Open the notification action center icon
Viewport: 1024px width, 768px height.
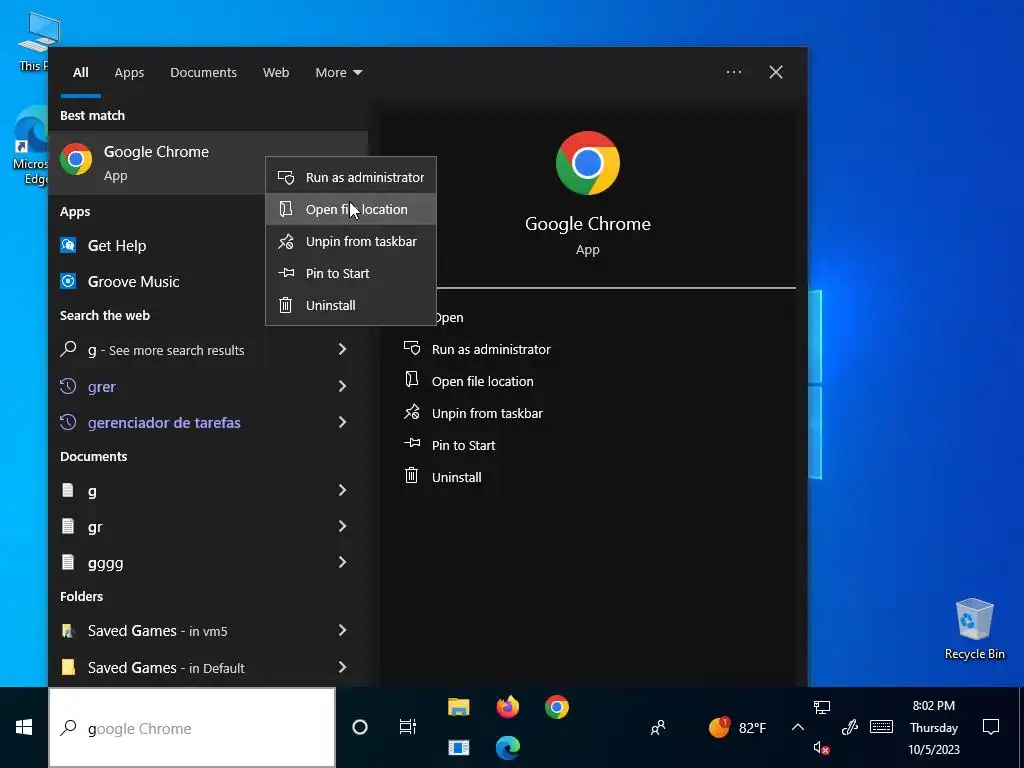991,727
